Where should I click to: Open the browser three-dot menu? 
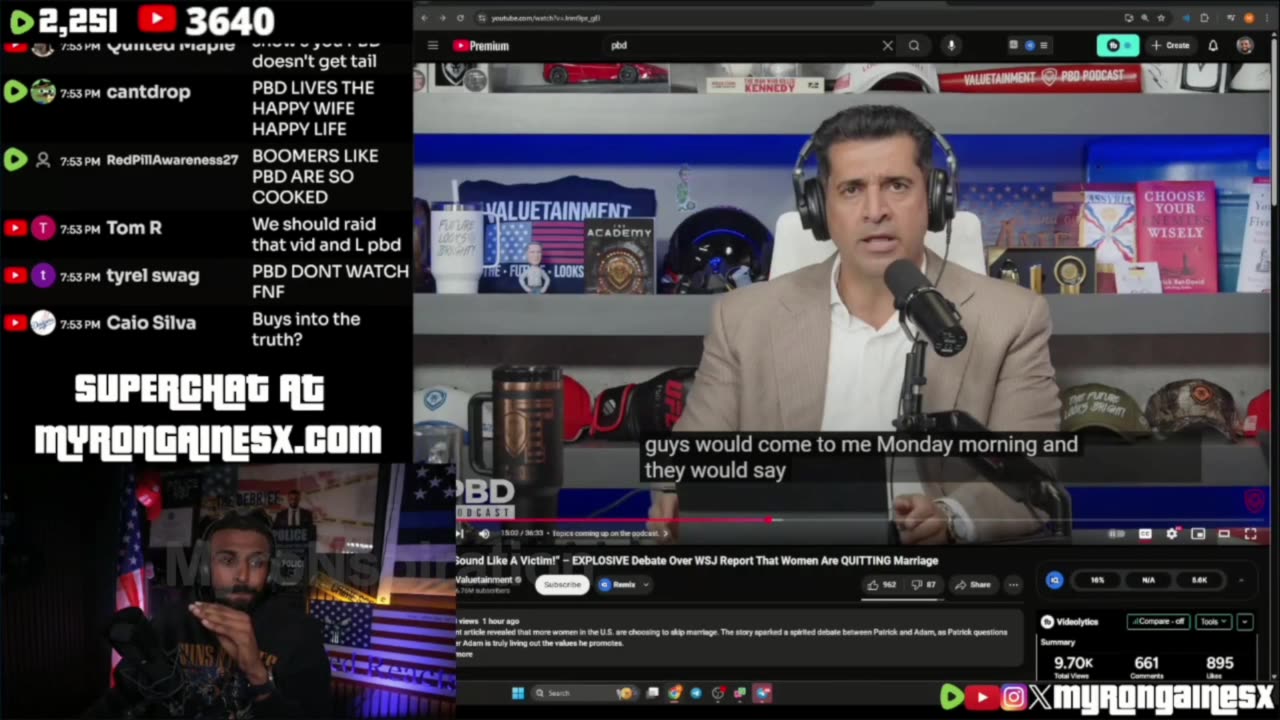(1267, 18)
